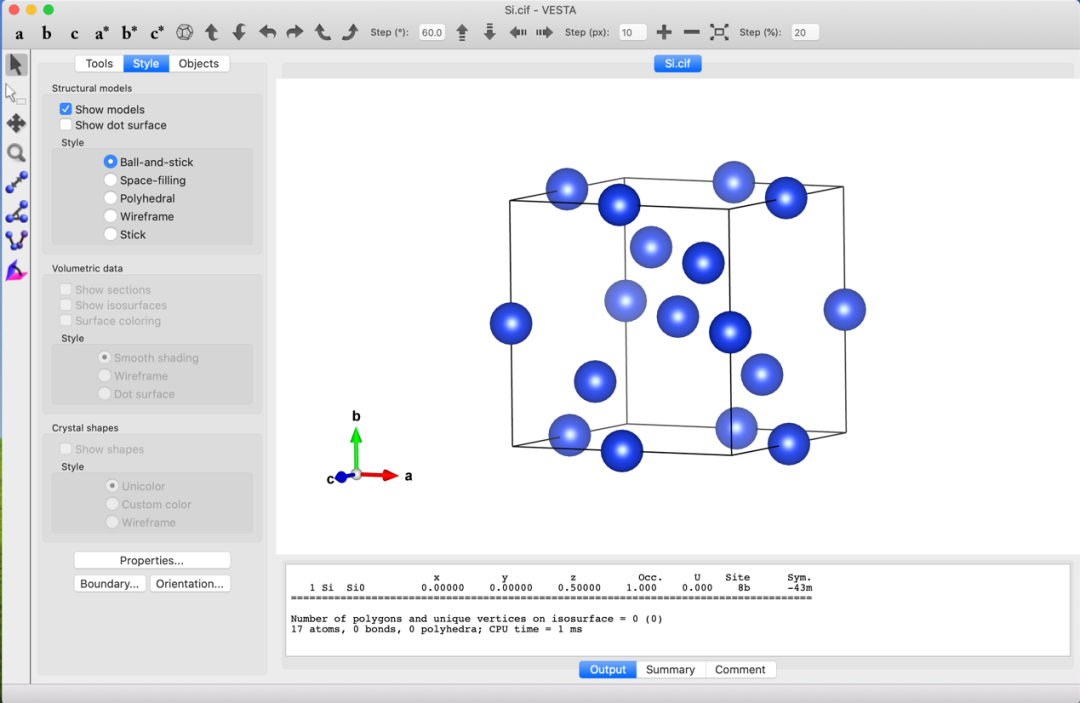View structure along the b axis
The width and height of the screenshot is (1080, 703).
[x=46, y=33]
